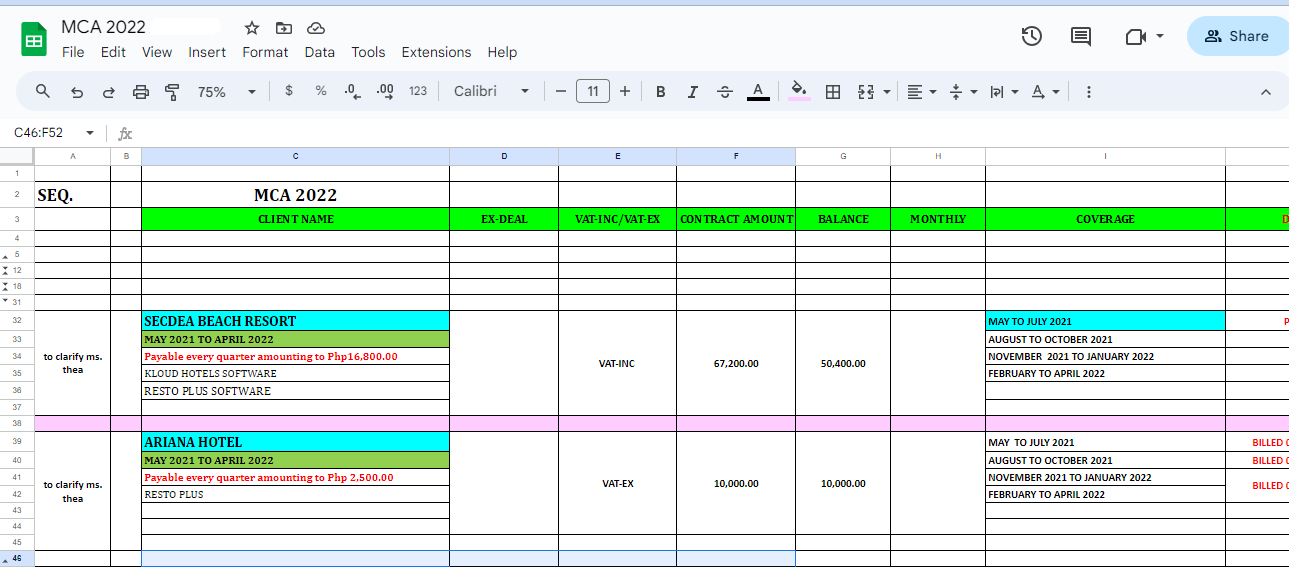The height and width of the screenshot is (567, 1289).
Task: Open the borders tool
Action: tap(832, 91)
